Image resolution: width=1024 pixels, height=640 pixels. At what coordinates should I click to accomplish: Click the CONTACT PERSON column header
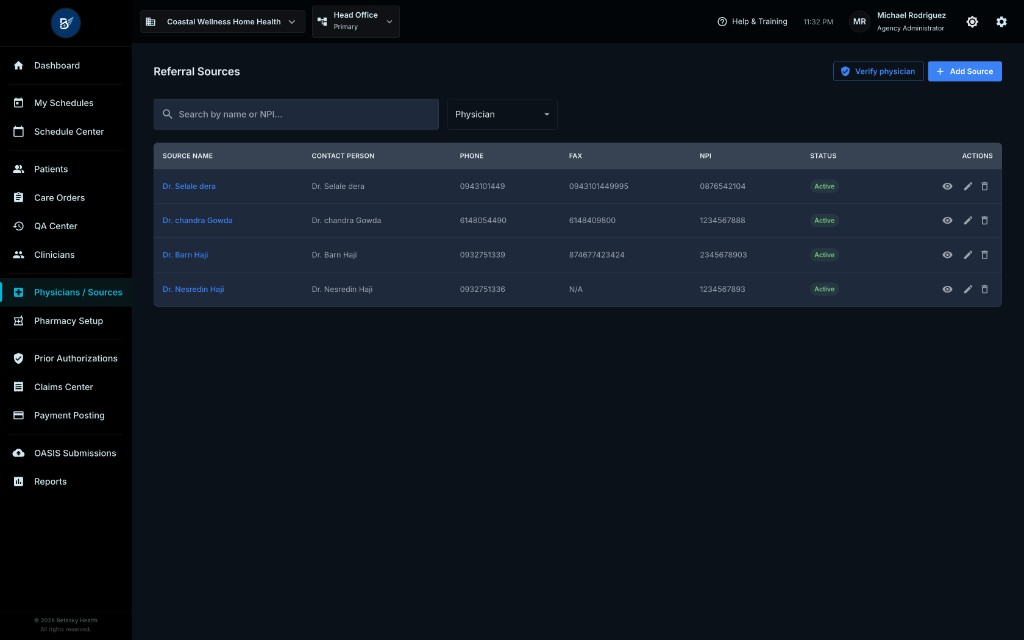coord(343,155)
